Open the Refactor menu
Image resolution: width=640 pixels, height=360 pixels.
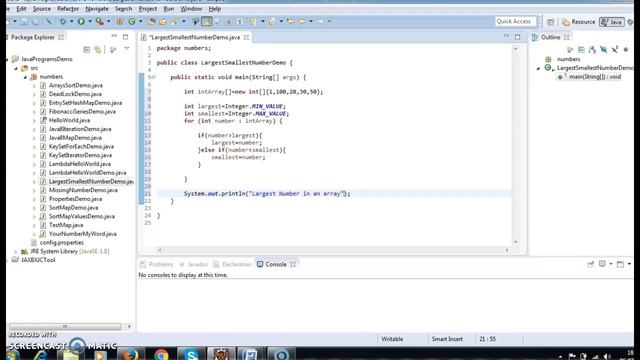[68, 9]
